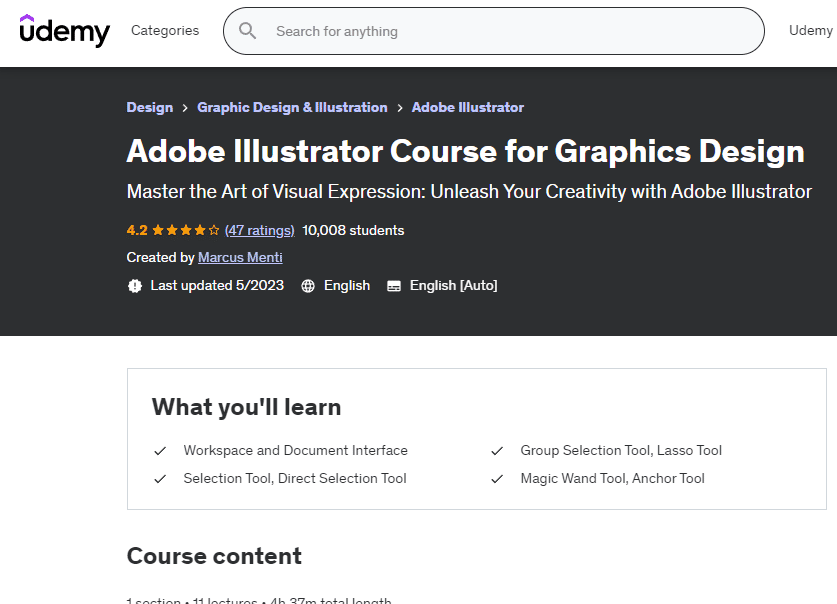Navigate to Adobe Illustrator breadcrumb
837x604 pixels.
point(468,107)
